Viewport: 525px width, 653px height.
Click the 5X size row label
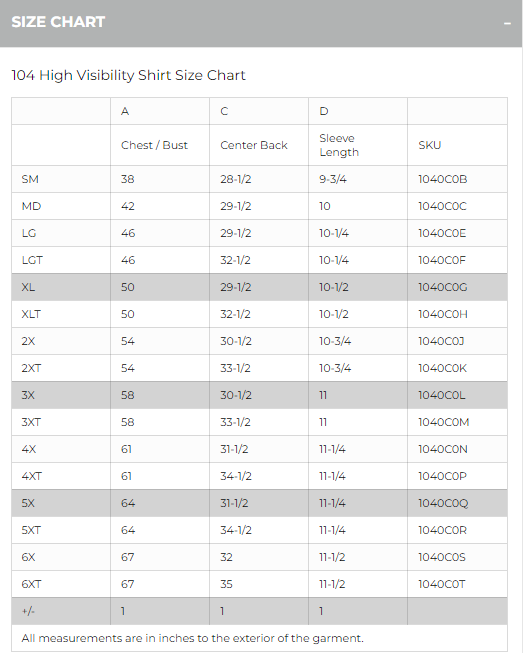(28, 503)
